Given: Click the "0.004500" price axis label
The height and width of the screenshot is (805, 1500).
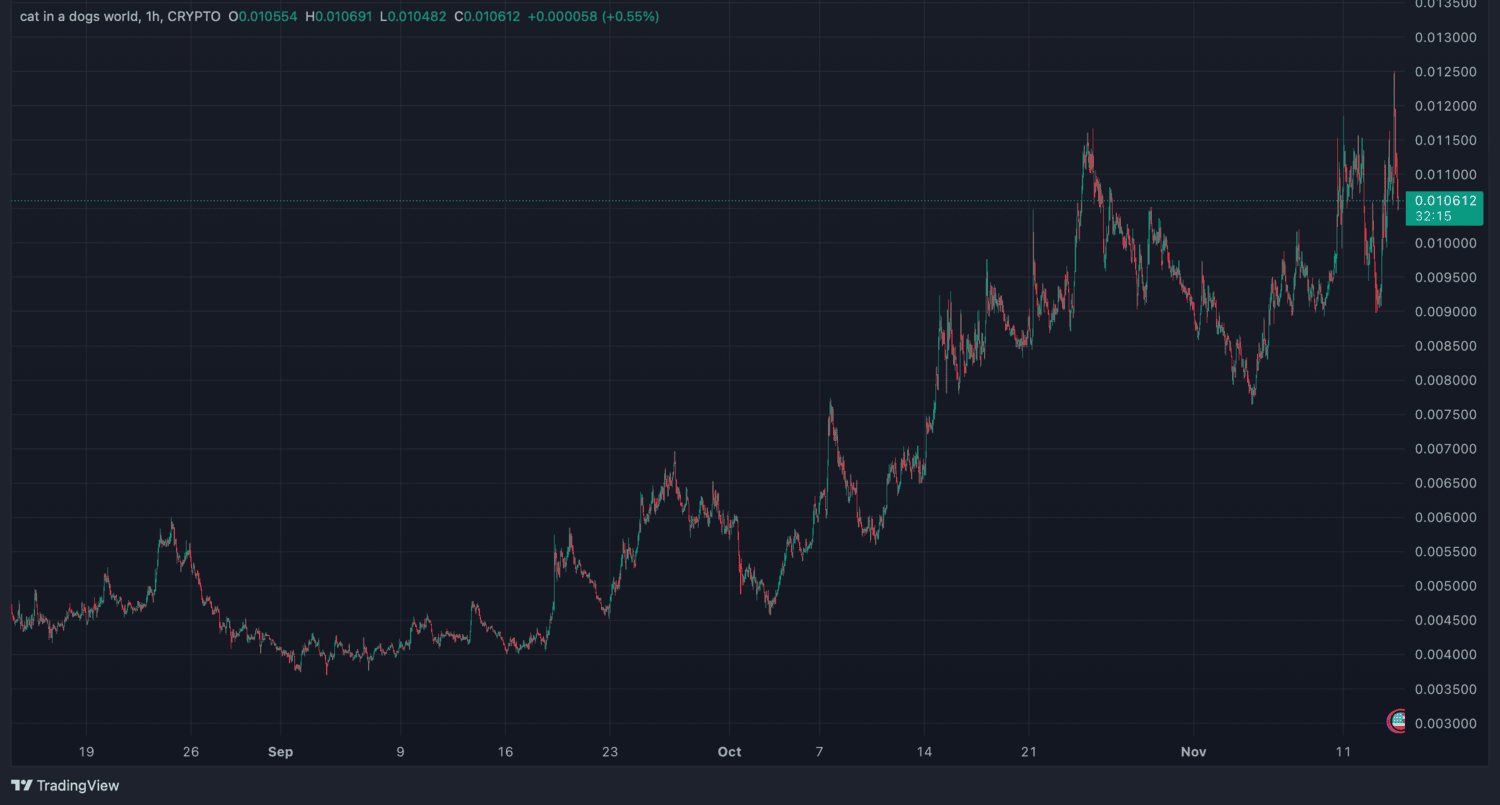Looking at the screenshot, I should [1448, 620].
